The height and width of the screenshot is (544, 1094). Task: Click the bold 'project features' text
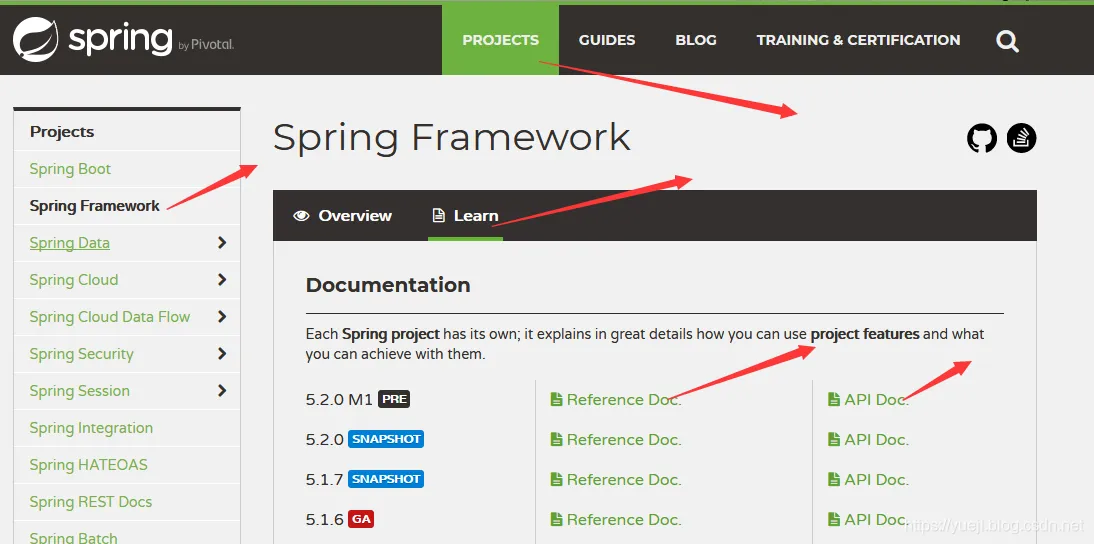pos(865,334)
